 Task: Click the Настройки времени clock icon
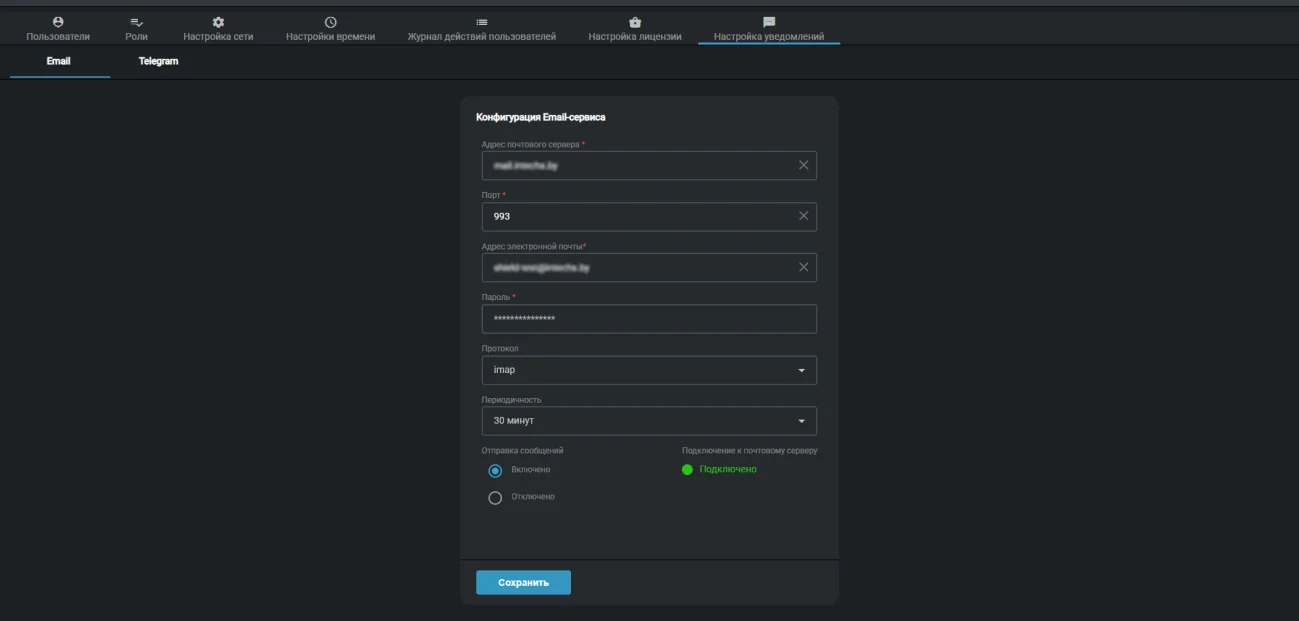pyautogui.click(x=331, y=22)
